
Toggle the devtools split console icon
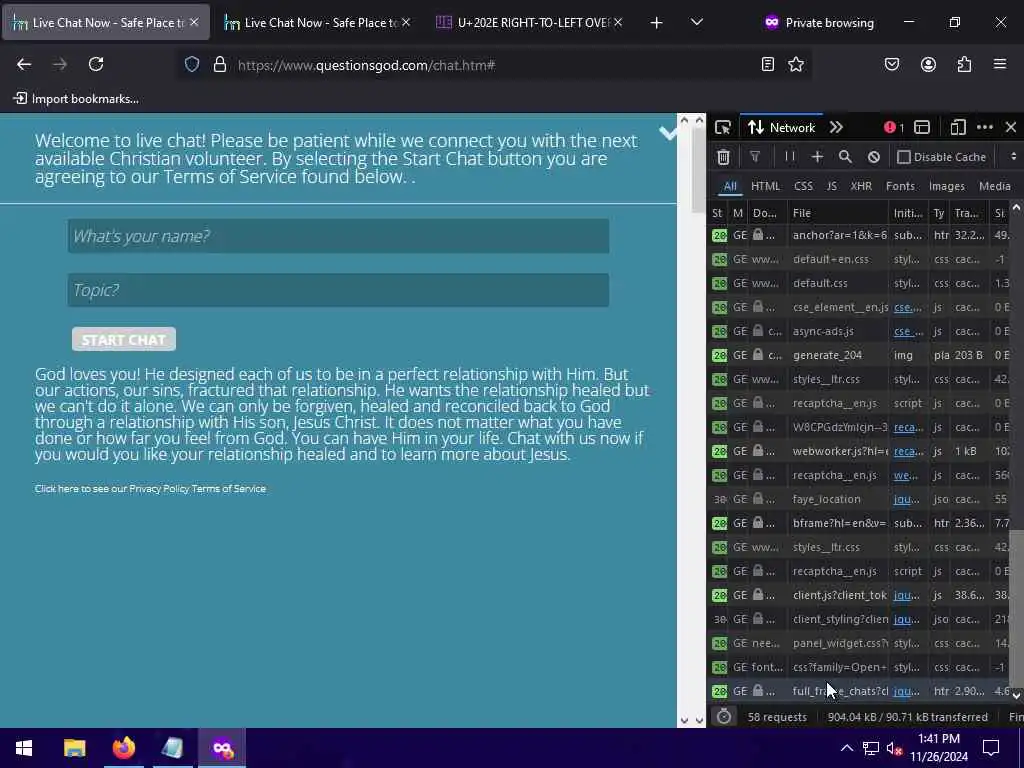pyautogui.click(x=922, y=127)
